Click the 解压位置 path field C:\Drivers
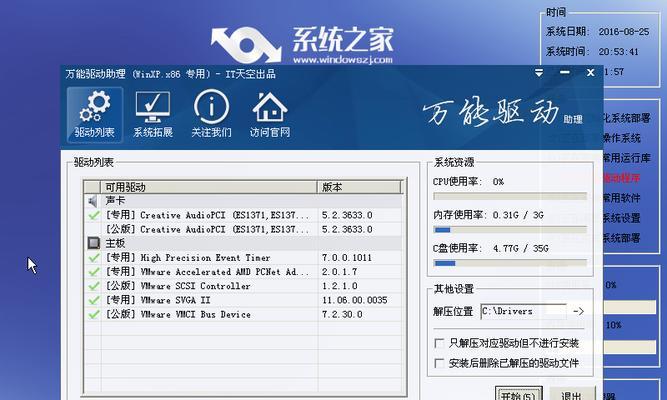 click(524, 311)
